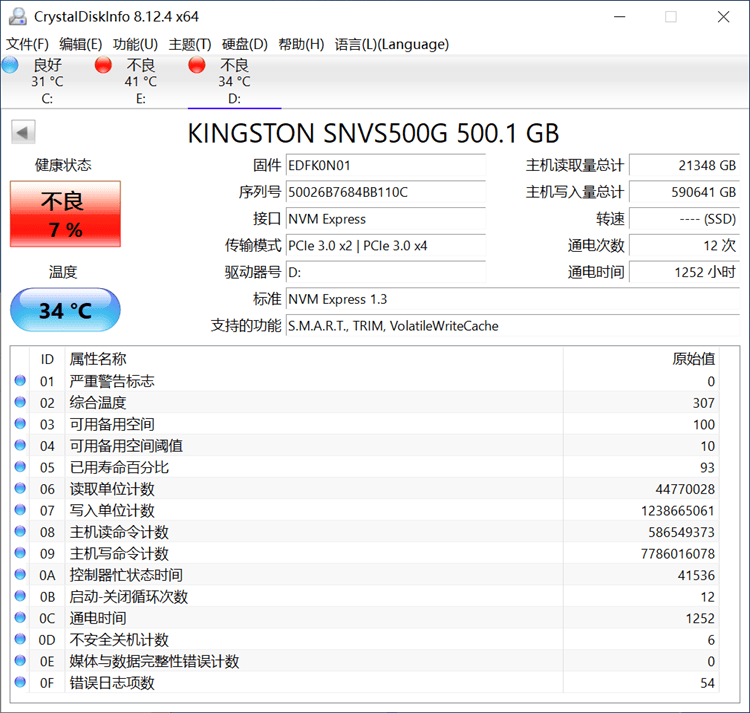
Task: Select raw value 1238665061
Action: click(x=678, y=511)
